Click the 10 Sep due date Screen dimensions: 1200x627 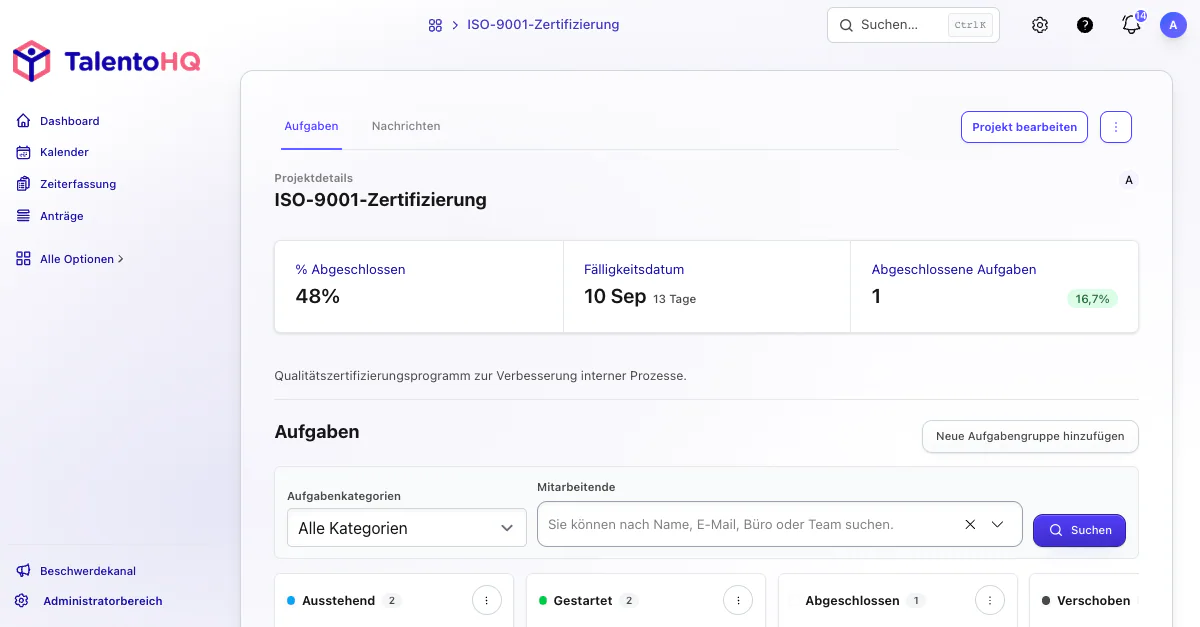(615, 297)
